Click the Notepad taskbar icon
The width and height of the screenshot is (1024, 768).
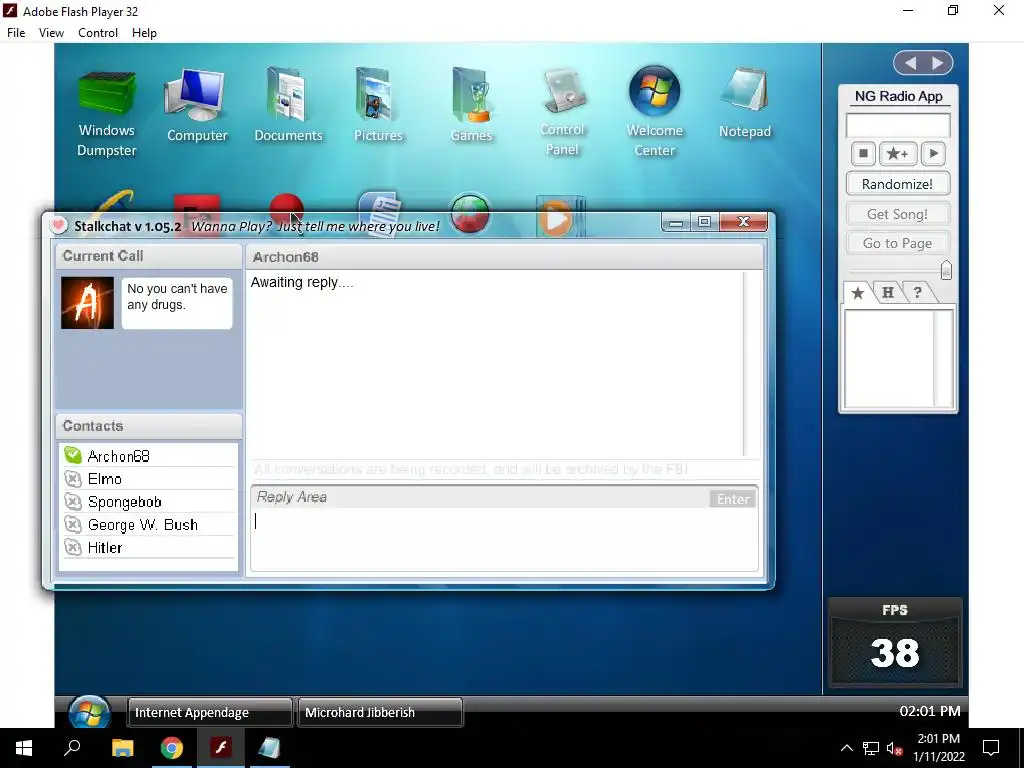click(269, 748)
